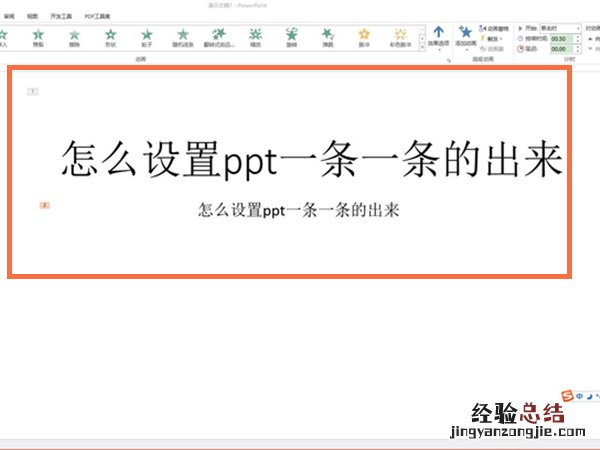Select the 擦除 (Wipe) animation effect

click(73, 38)
